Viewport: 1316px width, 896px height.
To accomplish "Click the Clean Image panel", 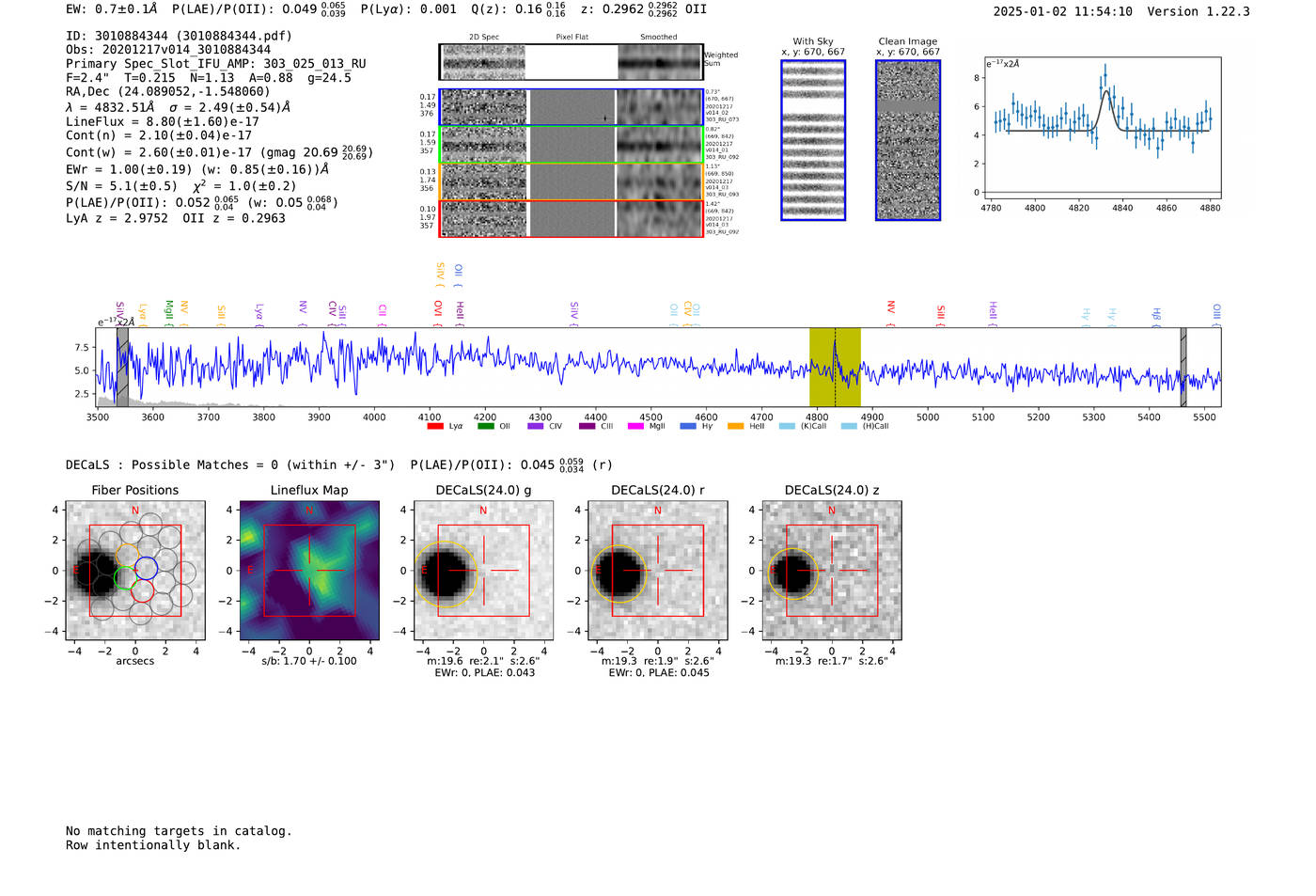I will (908, 140).
